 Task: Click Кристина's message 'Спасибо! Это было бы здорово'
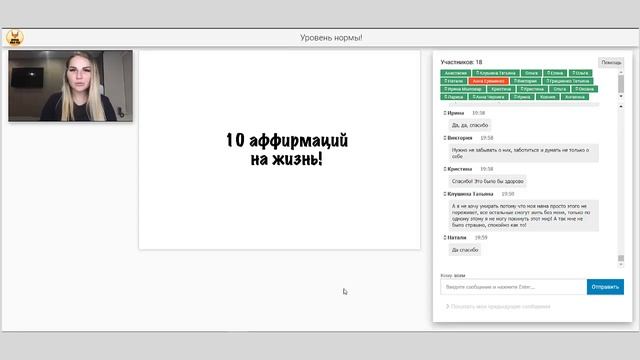coord(488,181)
